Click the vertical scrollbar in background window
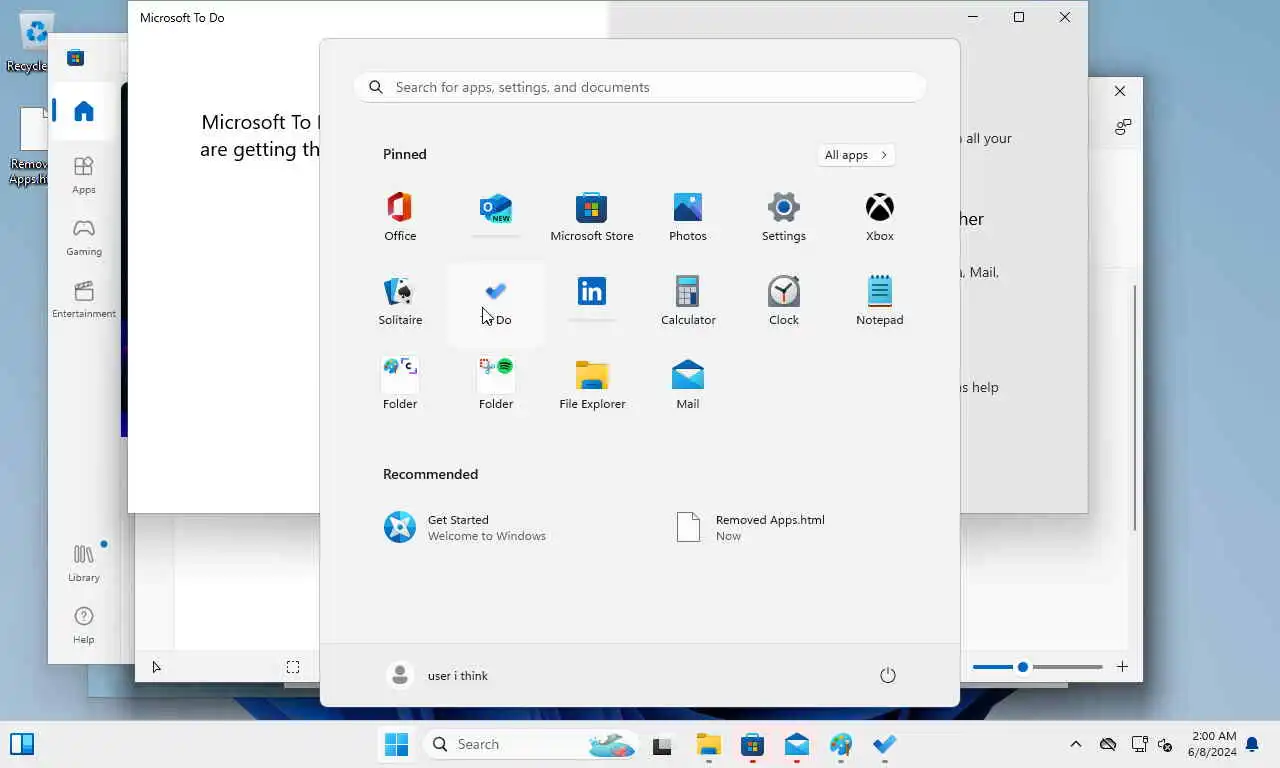1280x768 pixels. point(1135,408)
